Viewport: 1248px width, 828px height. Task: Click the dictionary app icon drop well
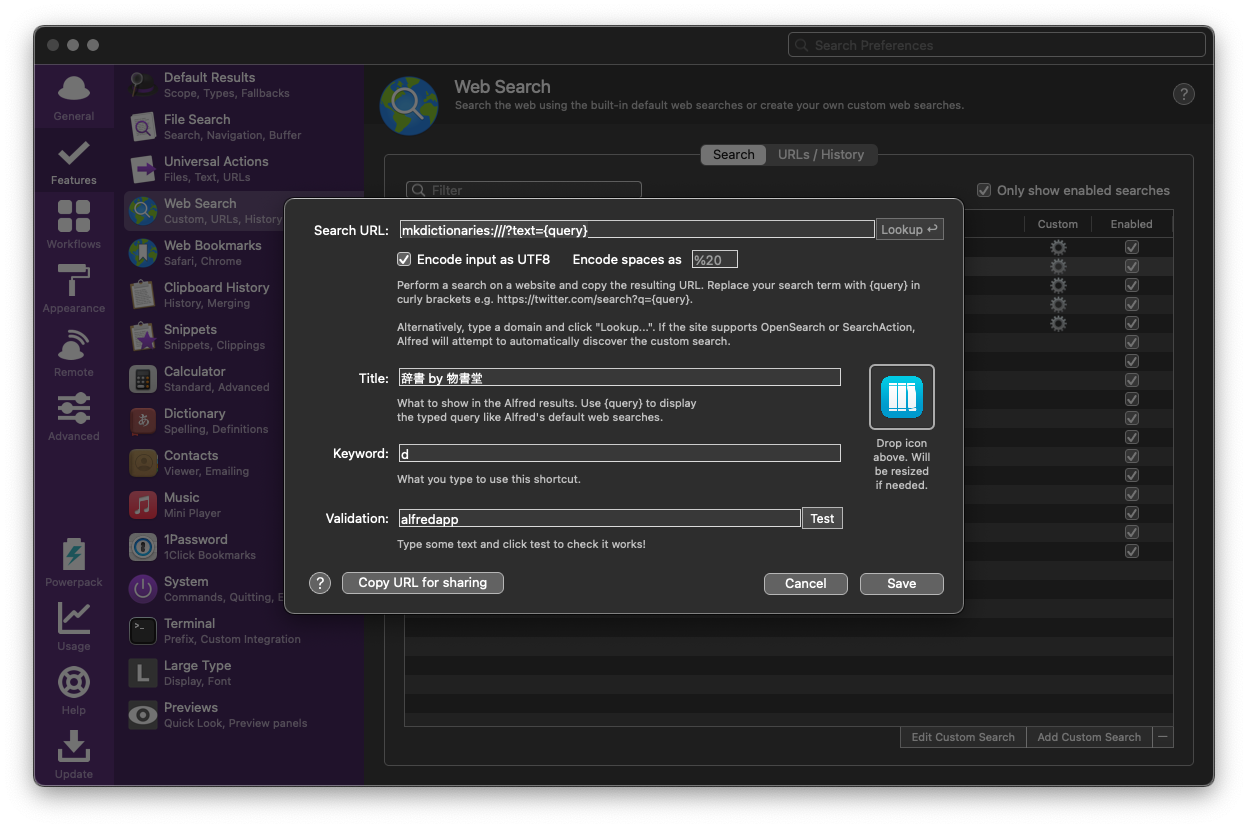coord(902,397)
